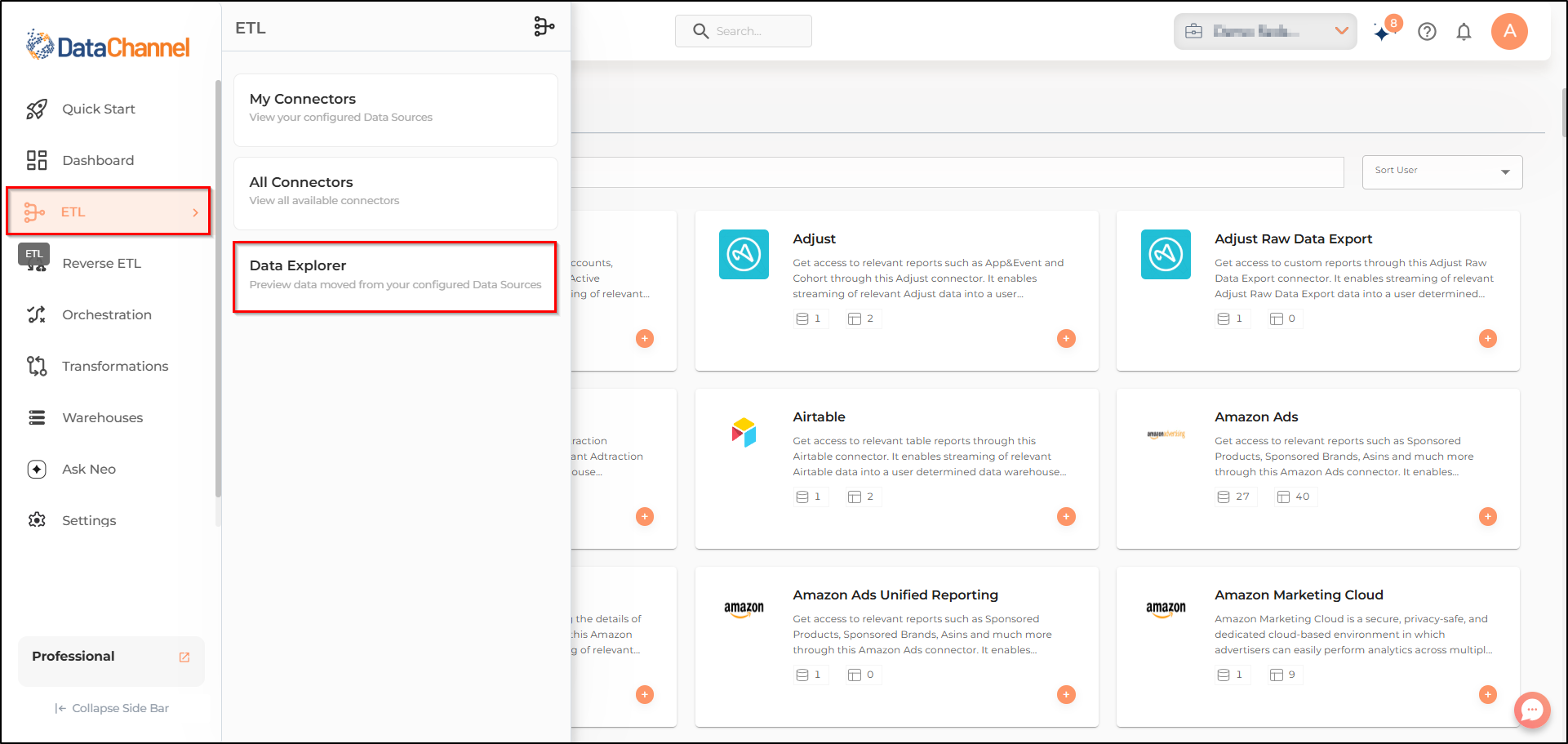Image resolution: width=1568 pixels, height=744 pixels.
Task: Open the Sort User dropdown
Action: coord(1442,172)
